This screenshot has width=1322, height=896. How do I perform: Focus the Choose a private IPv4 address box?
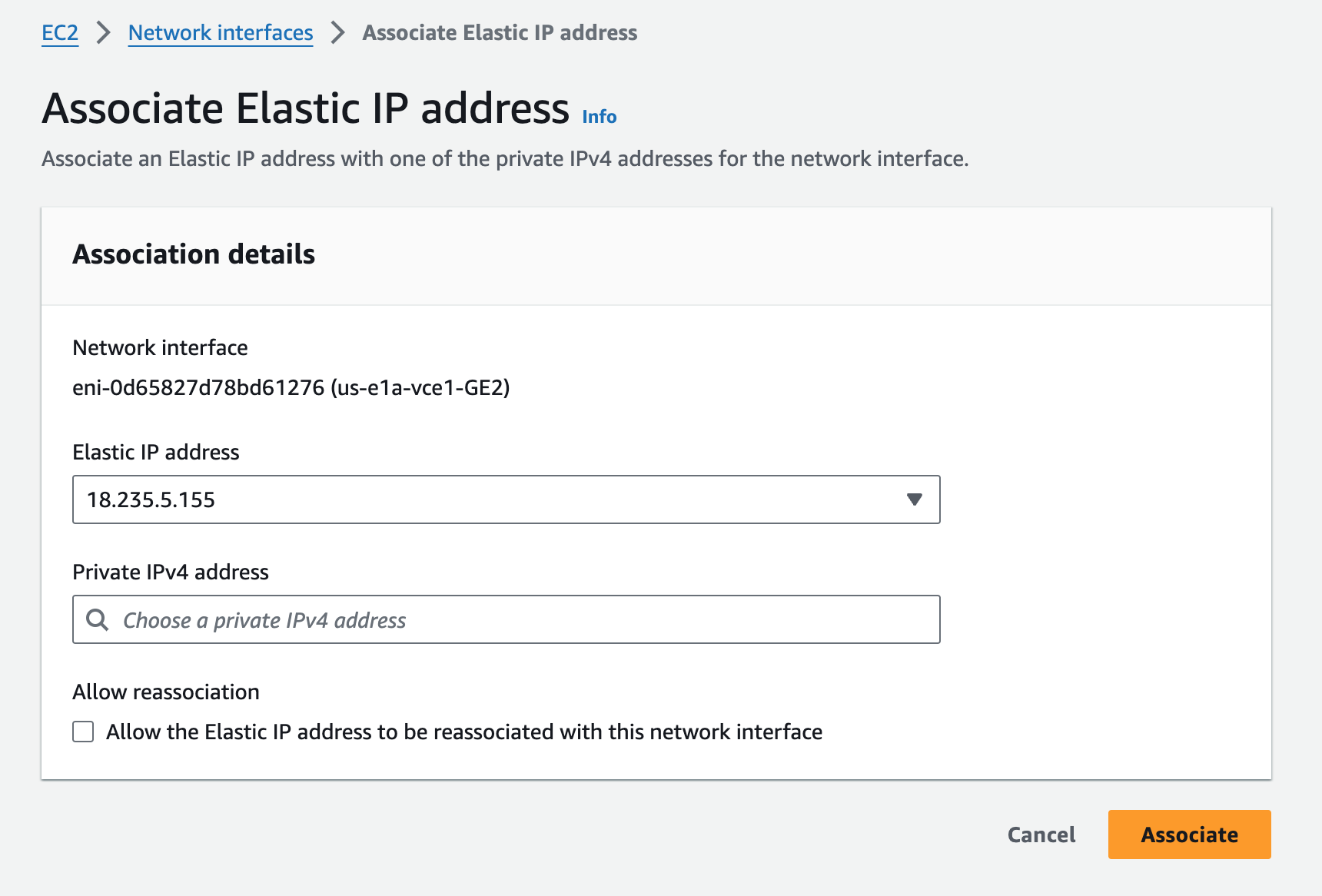(507, 619)
